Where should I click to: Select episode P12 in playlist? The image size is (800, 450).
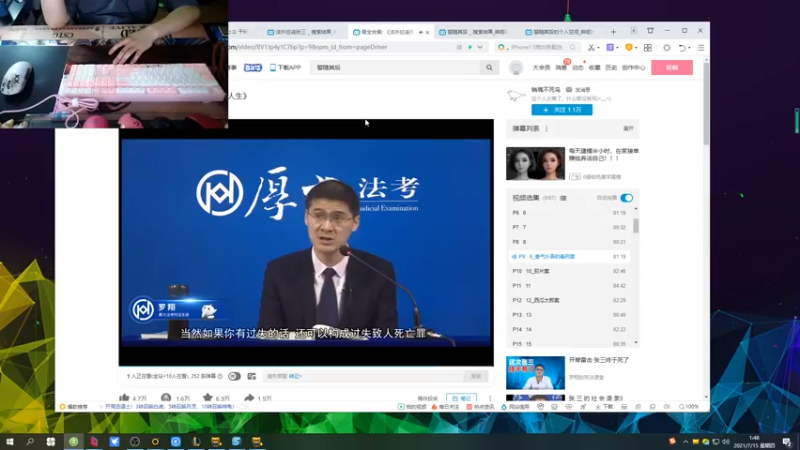click(569, 300)
